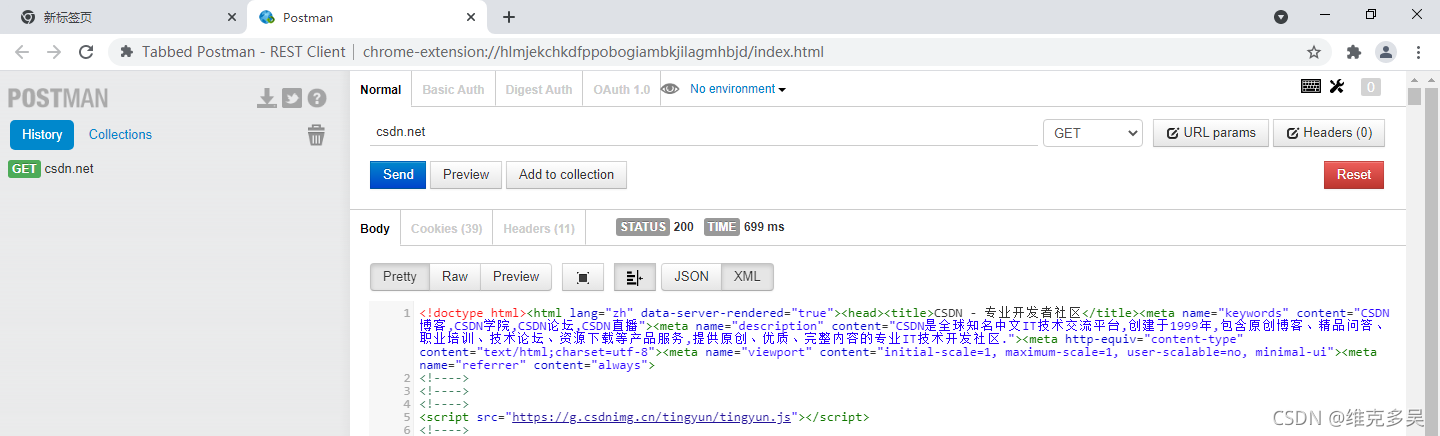Send the request

coord(398,174)
